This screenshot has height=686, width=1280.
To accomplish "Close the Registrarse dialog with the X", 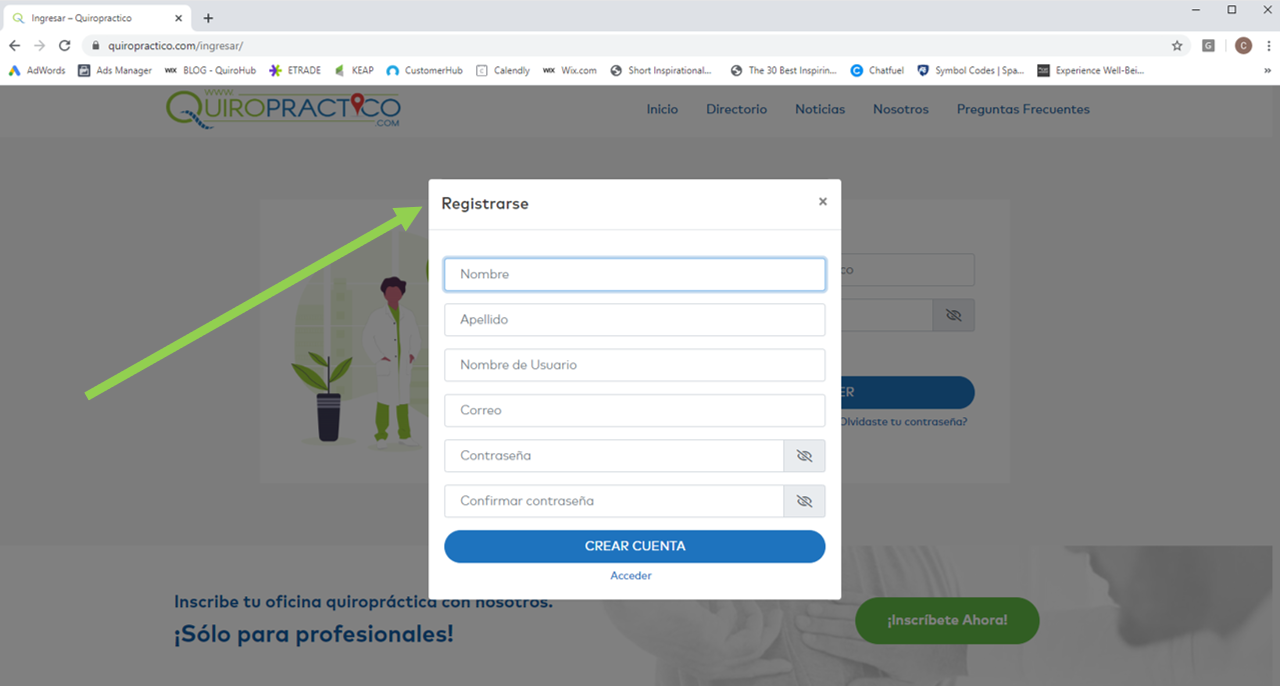I will click(823, 202).
